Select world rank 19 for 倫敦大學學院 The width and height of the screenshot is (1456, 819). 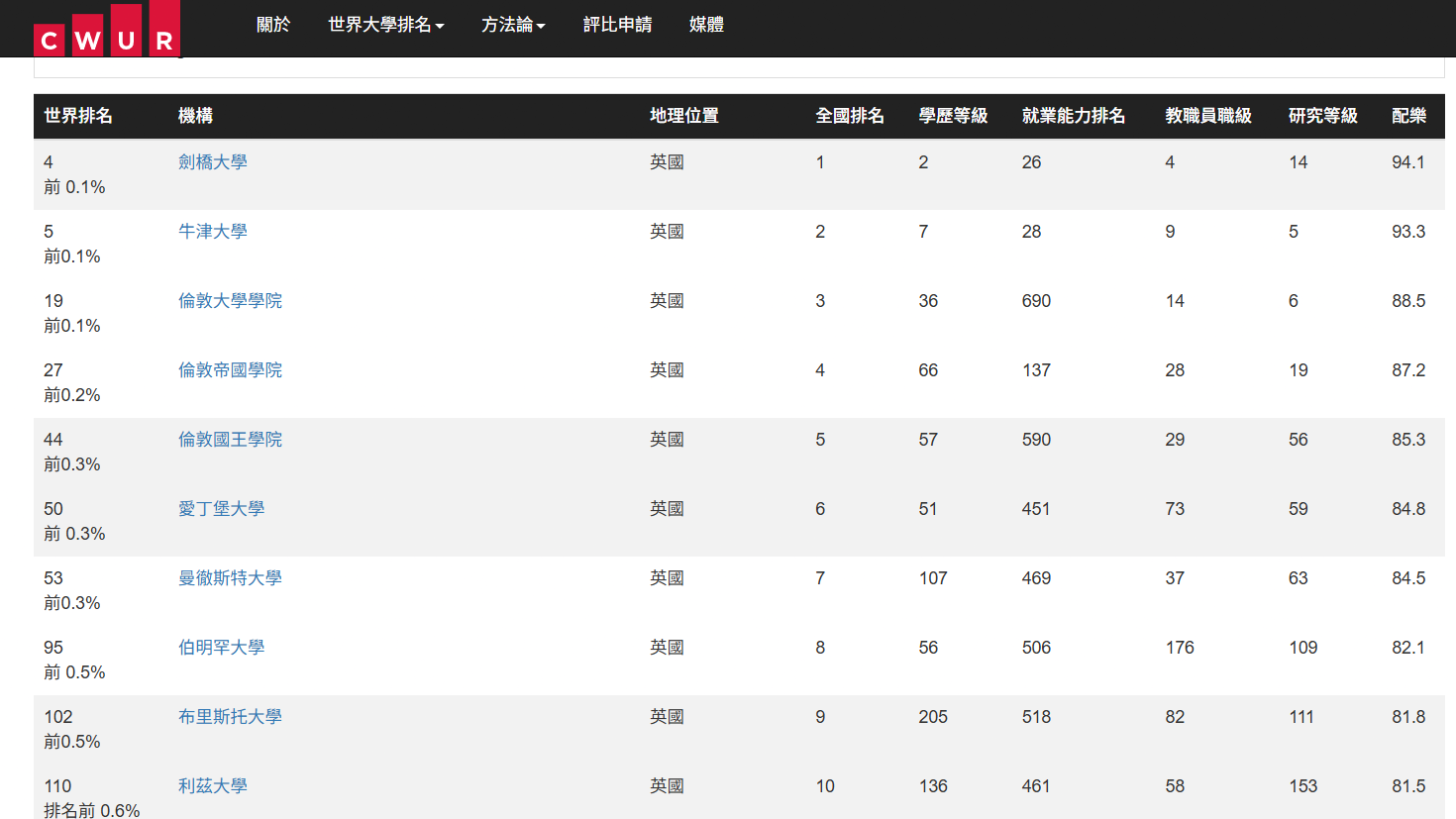click(53, 301)
